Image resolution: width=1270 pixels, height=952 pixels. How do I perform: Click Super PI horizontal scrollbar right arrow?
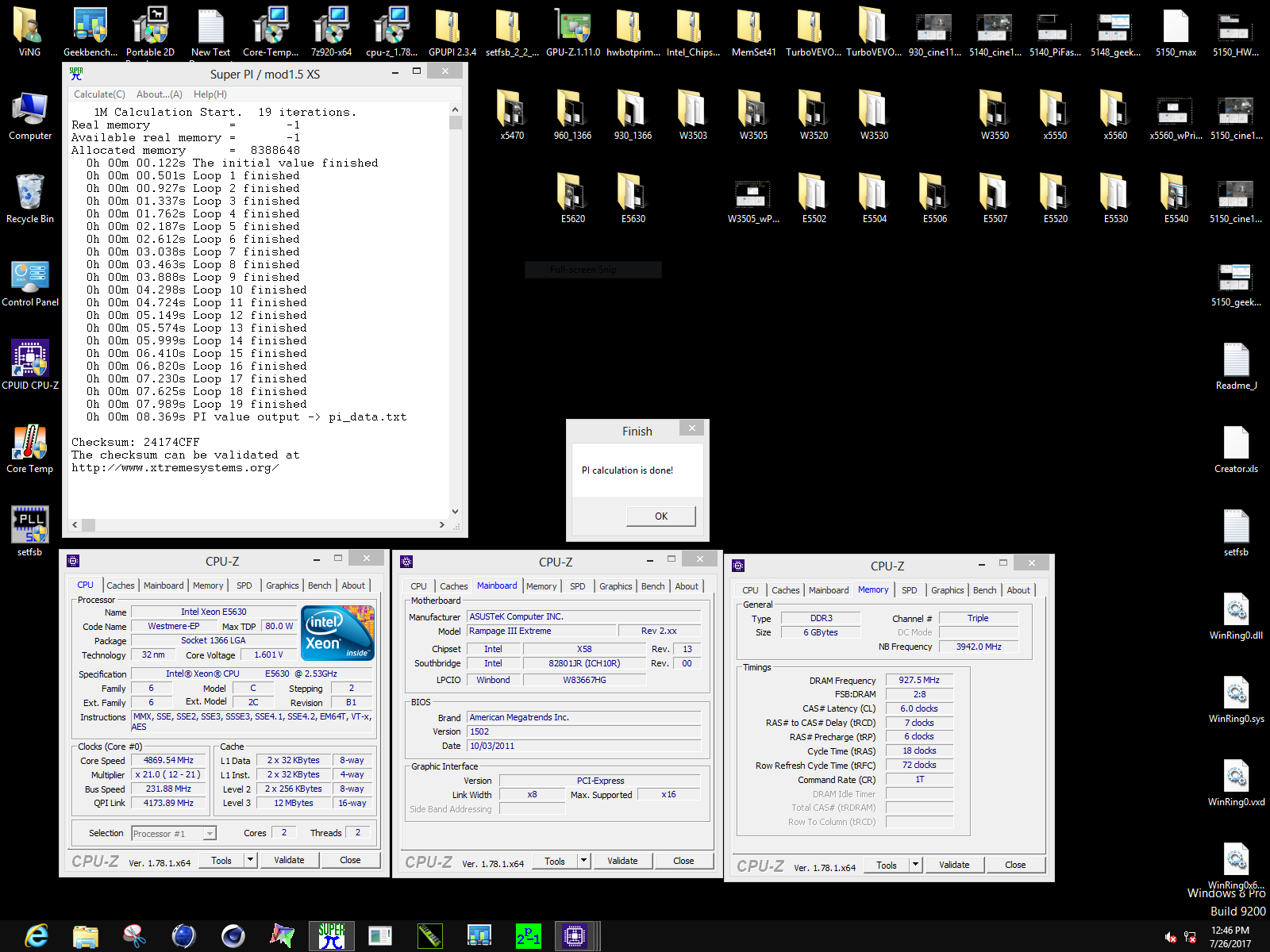[442, 524]
